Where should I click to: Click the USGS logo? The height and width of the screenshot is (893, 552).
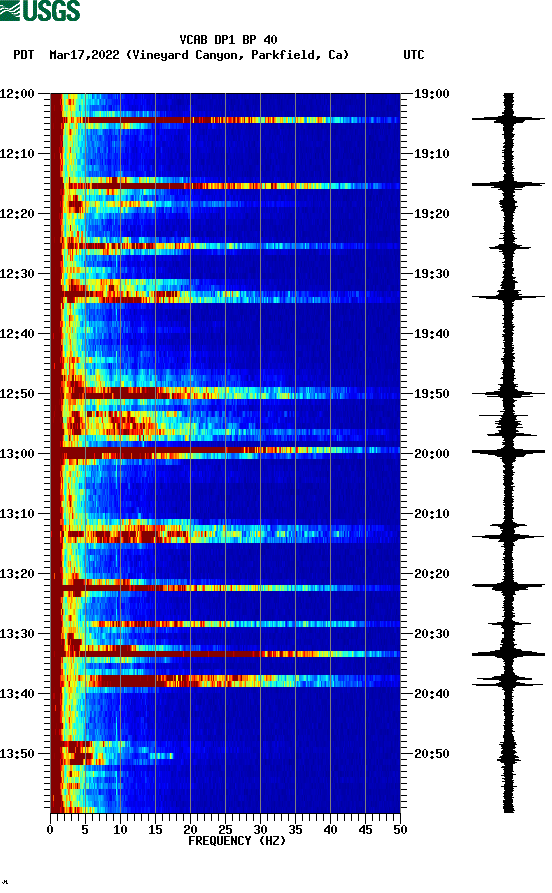tap(40, 11)
